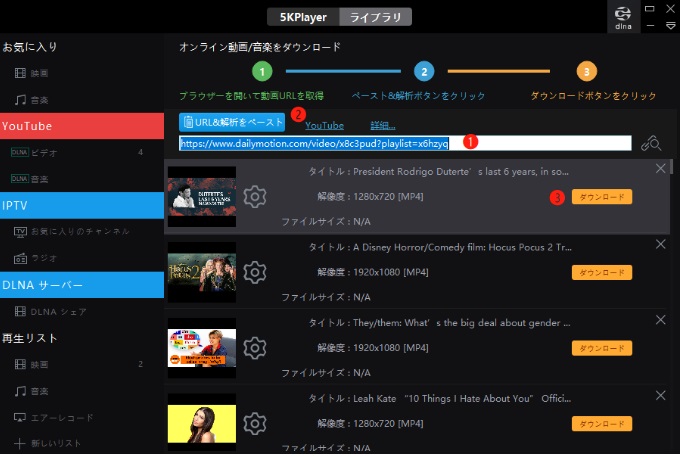
Task: Open 映画 under 再生リスト
Action: pos(31,364)
